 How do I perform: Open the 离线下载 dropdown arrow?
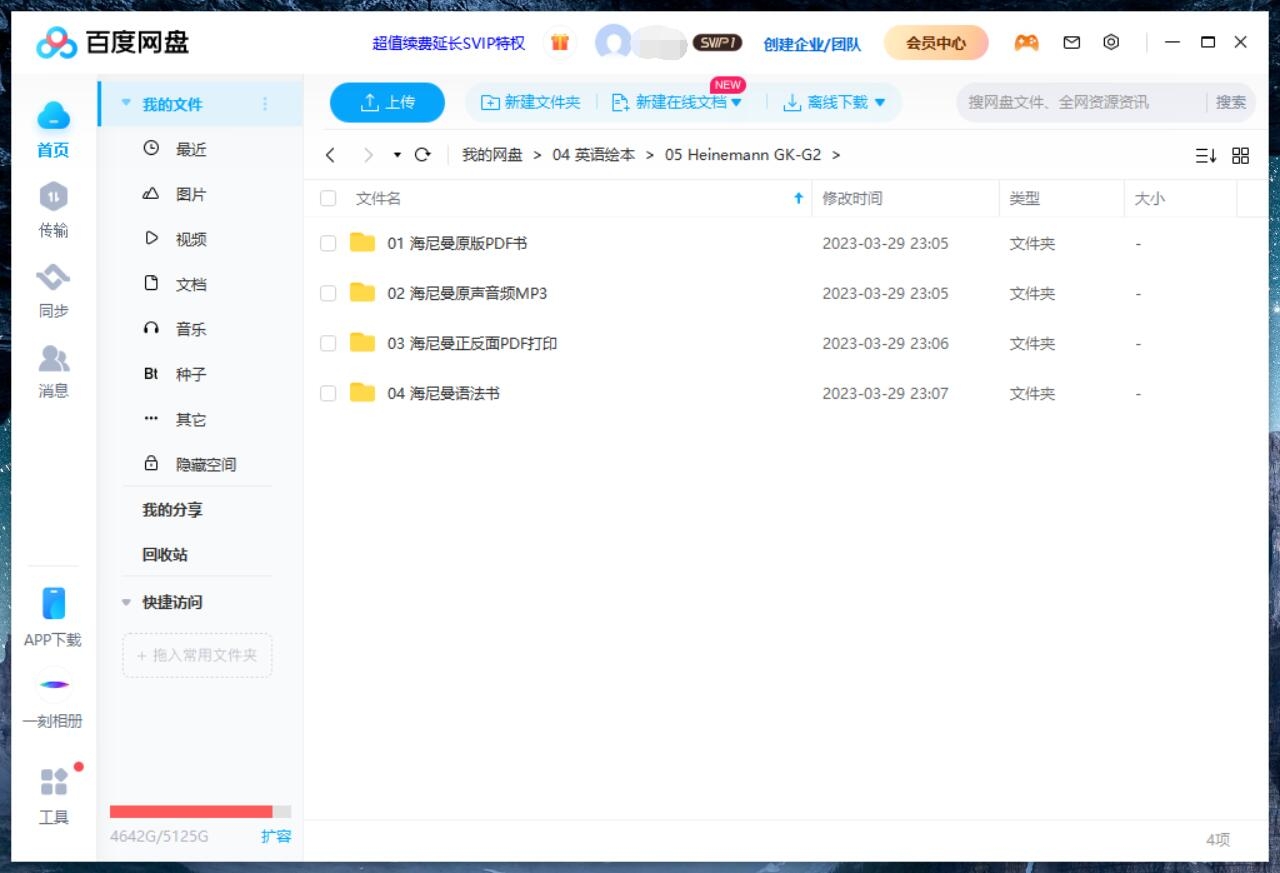point(878,102)
